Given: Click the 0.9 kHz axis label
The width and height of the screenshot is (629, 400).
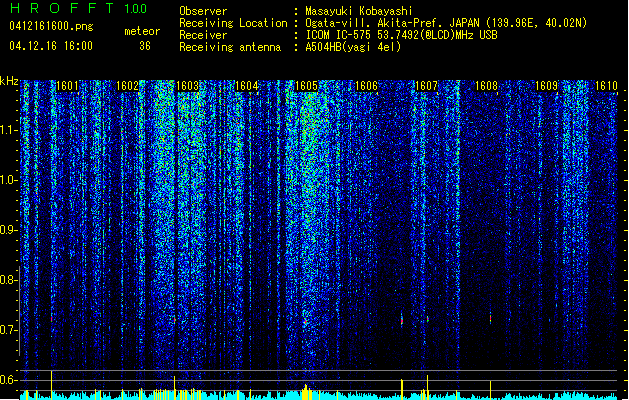Looking at the screenshot, I should click(x=8, y=230).
